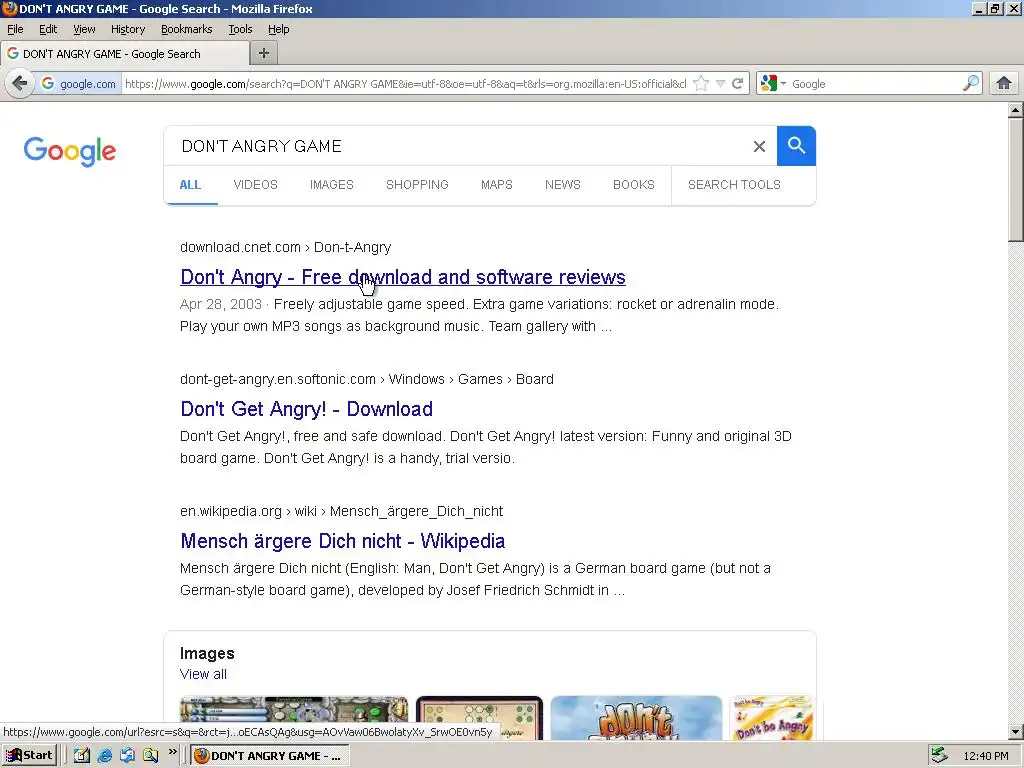Open the first game screenshot thumbnail
Image resolution: width=1024 pixels, height=768 pixels.
click(x=294, y=717)
